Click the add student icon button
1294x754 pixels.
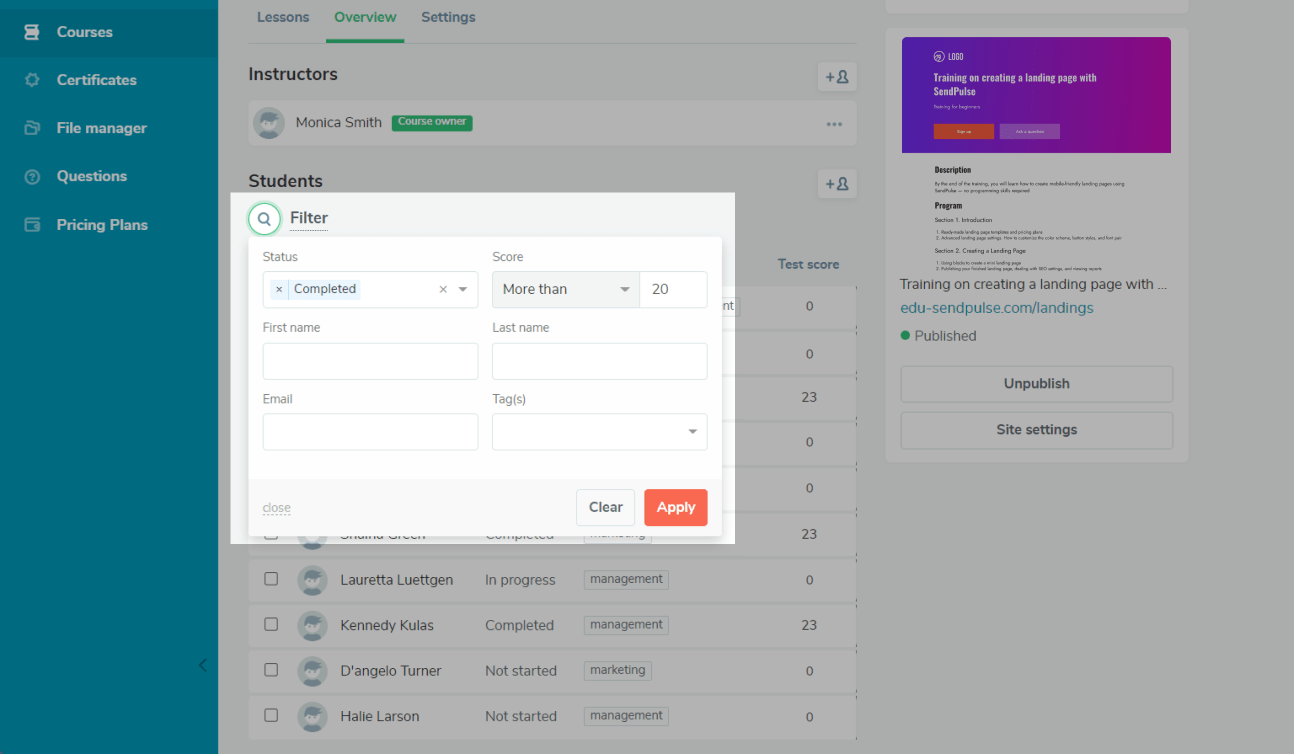[836, 184]
